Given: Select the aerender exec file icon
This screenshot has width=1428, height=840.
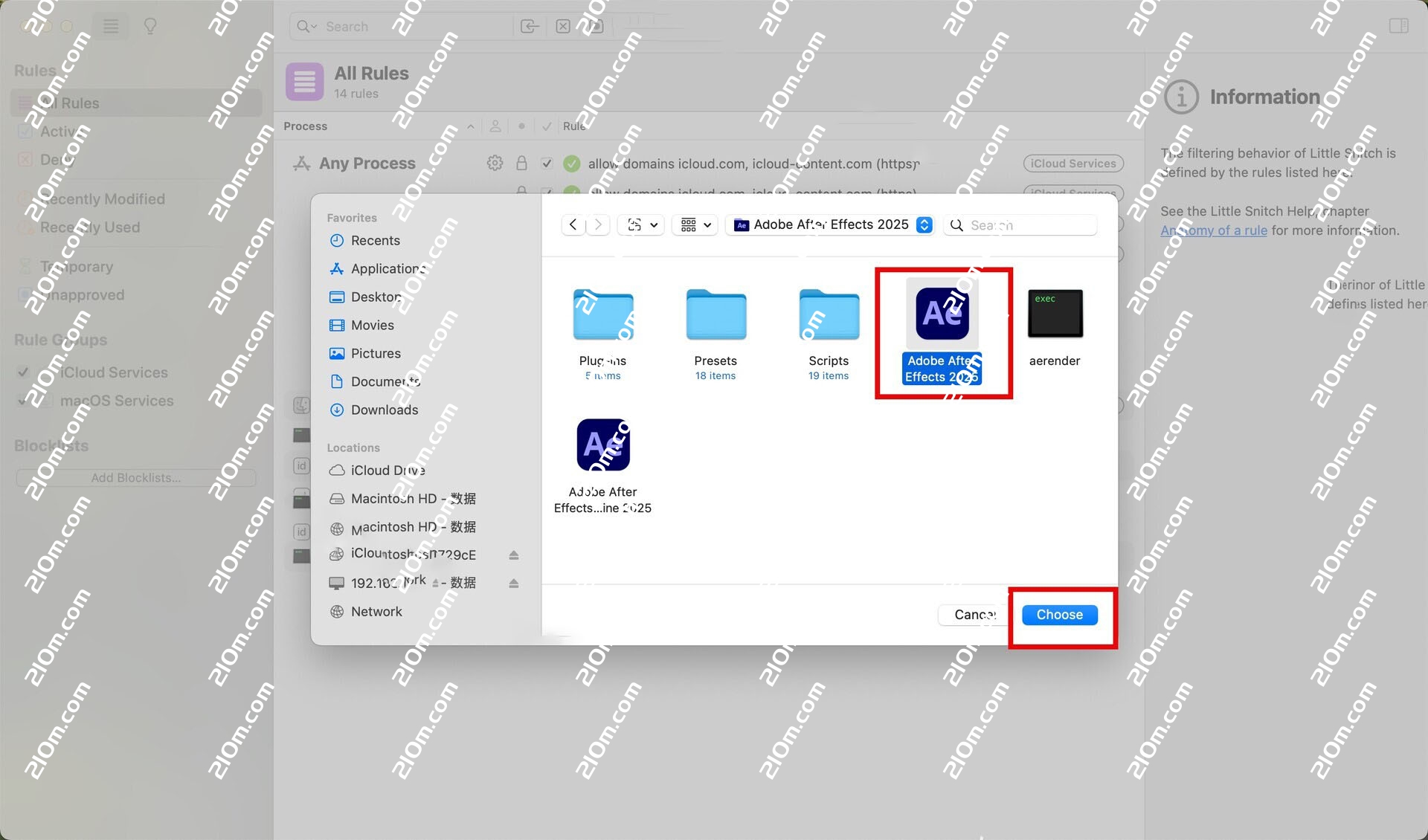Looking at the screenshot, I should click(1054, 314).
